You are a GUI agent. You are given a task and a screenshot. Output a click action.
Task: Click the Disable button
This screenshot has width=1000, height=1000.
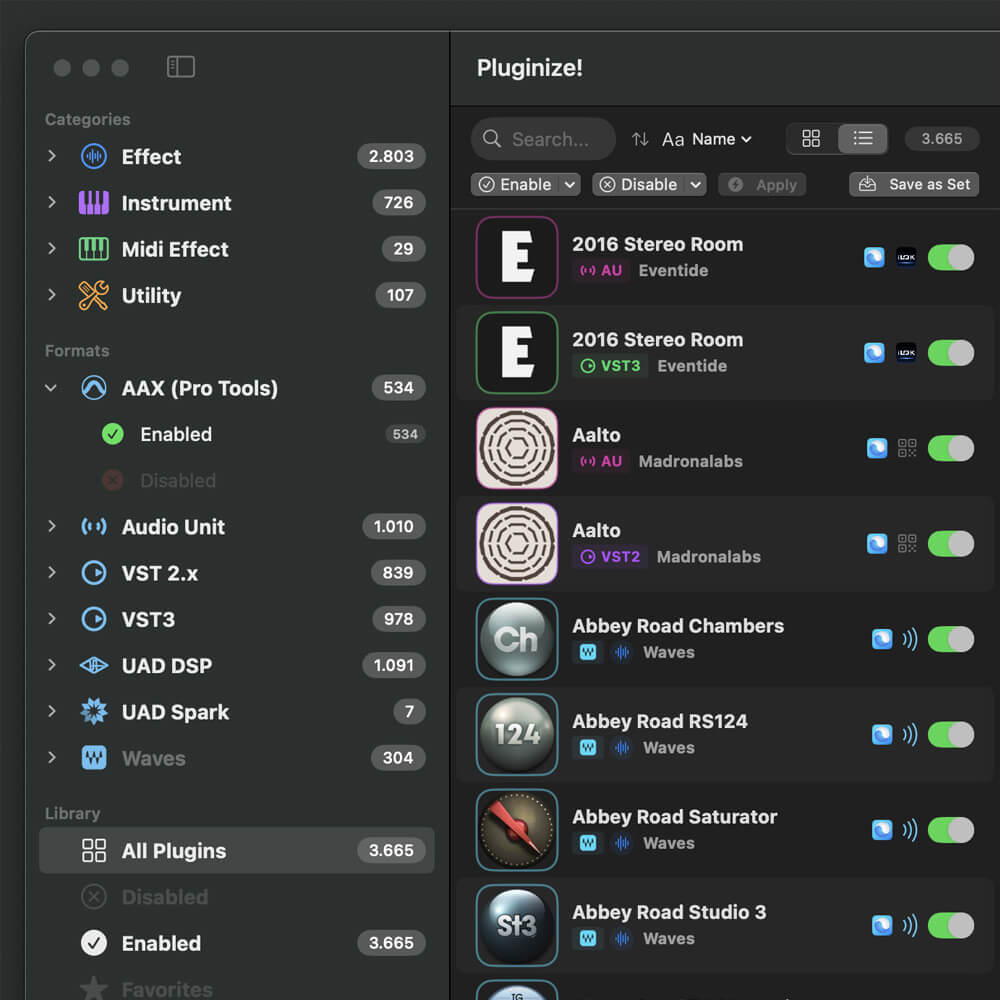[640, 185]
